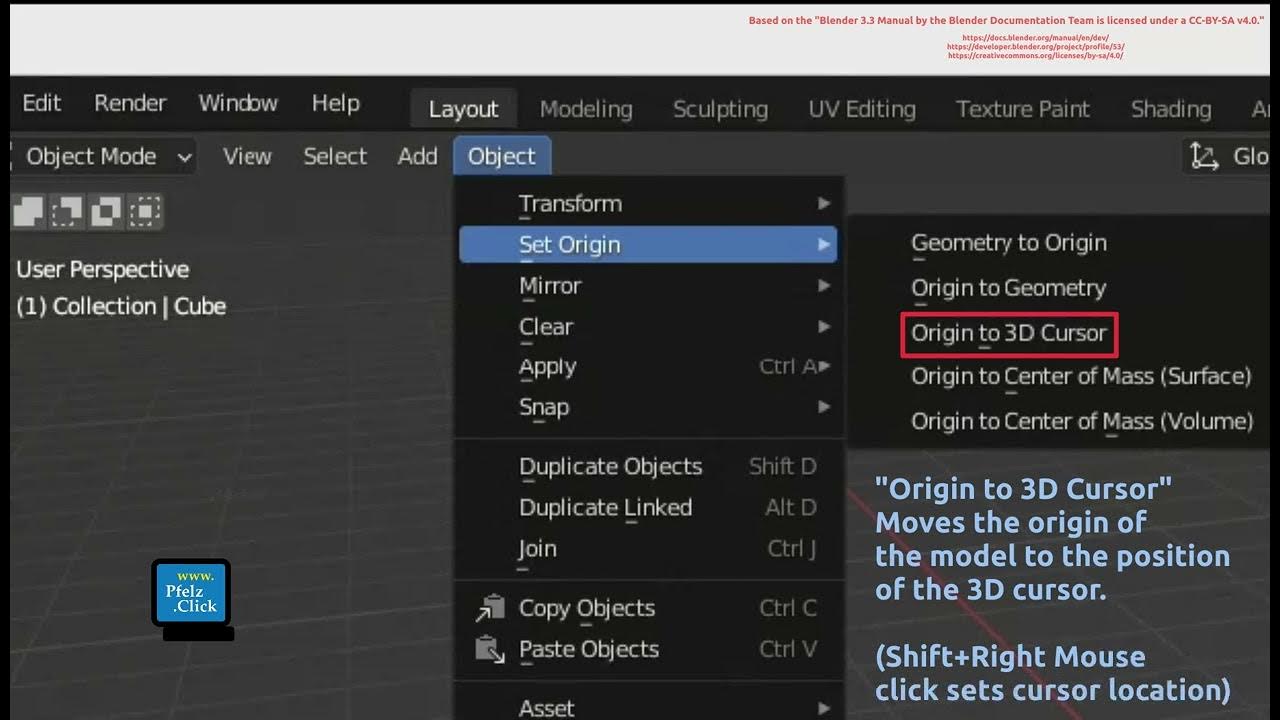1280x720 pixels.
Task: Click the Copy Objects icon
Action: click(490, 608)
